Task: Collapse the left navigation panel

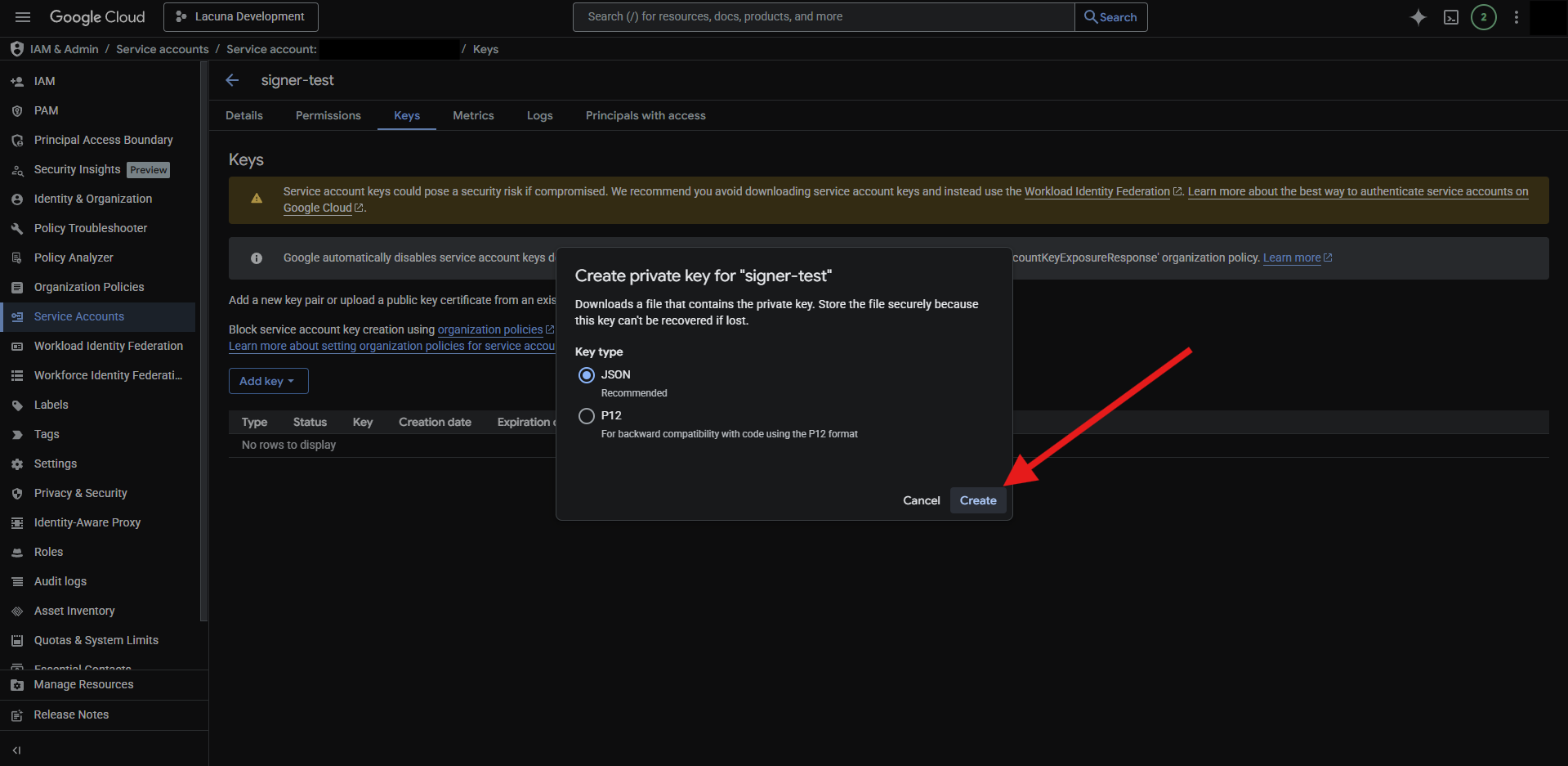Action: (16, 750)
